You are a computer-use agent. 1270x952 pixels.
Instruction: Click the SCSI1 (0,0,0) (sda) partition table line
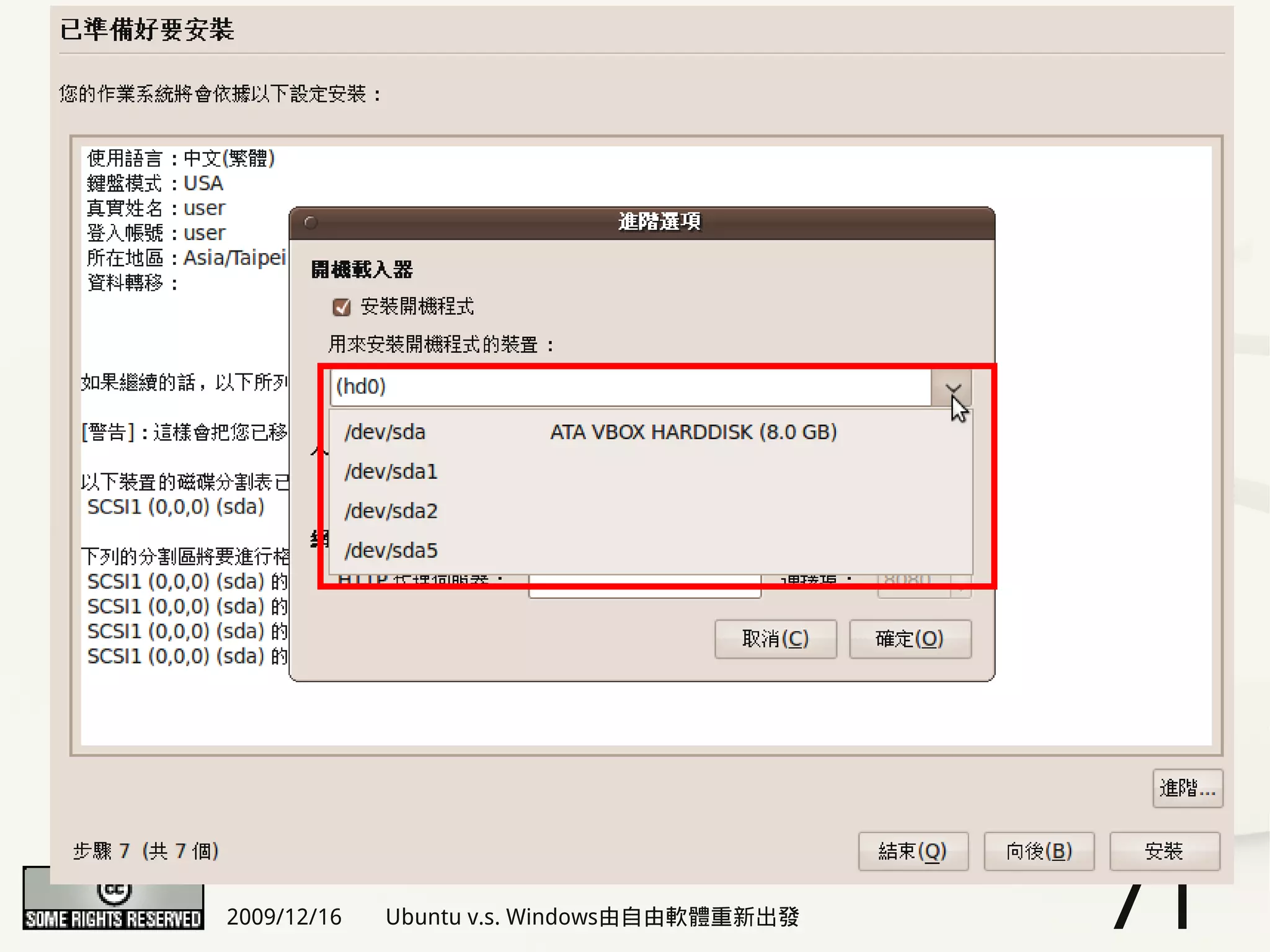coord(176,507)
